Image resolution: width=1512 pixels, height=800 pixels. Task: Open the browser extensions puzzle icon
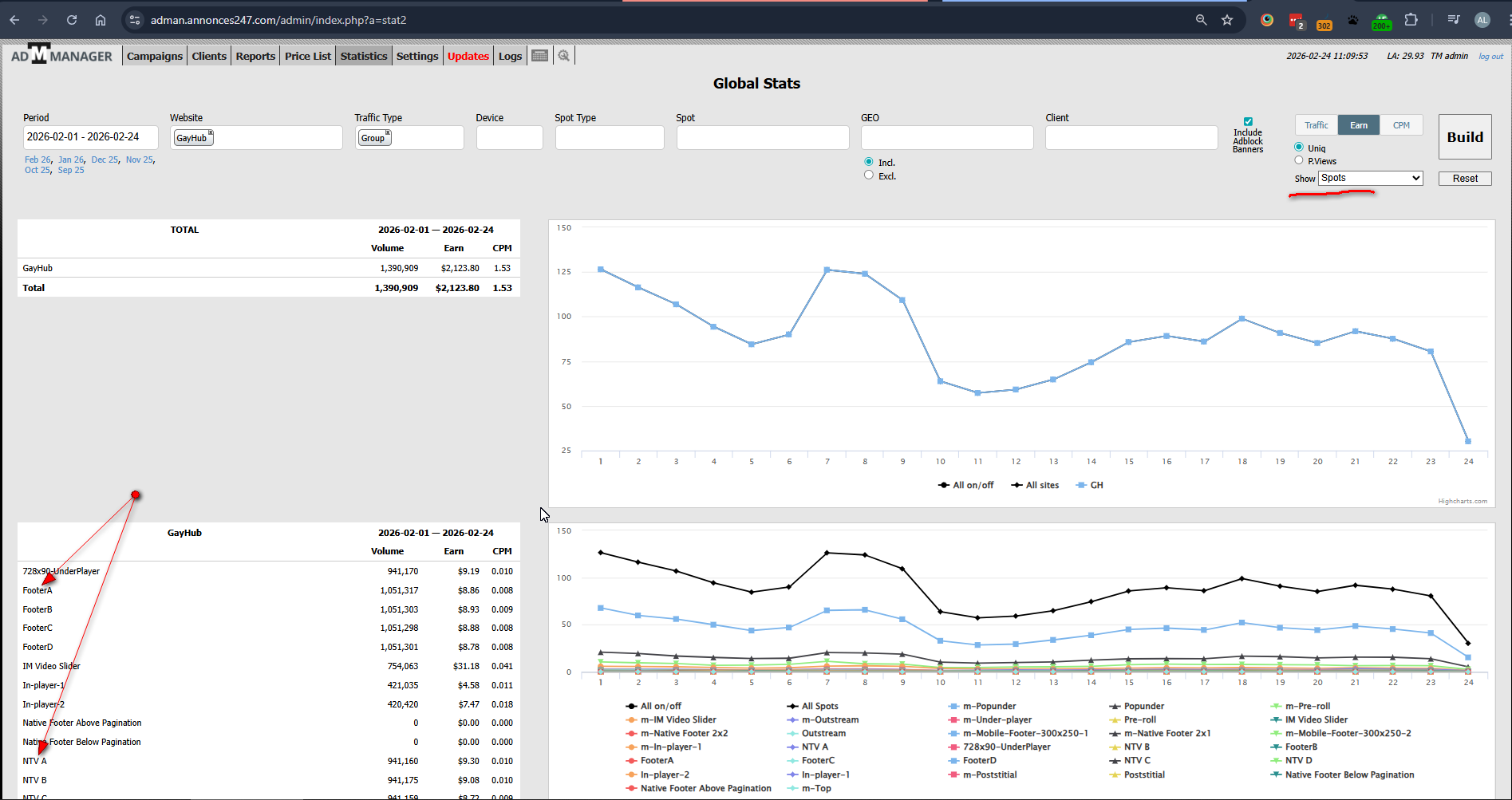coord(1411,20)
